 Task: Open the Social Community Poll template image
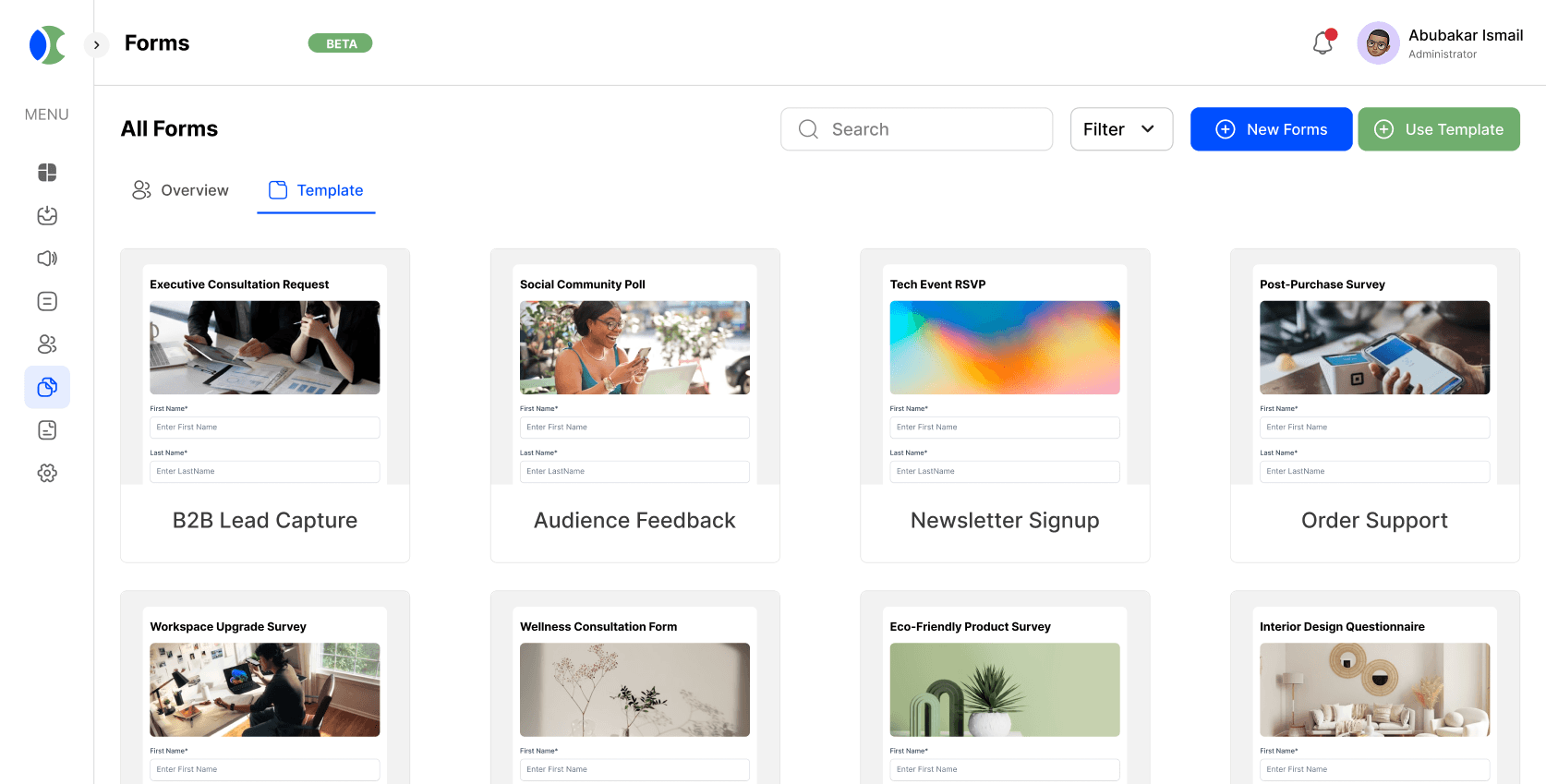(634, 347)
